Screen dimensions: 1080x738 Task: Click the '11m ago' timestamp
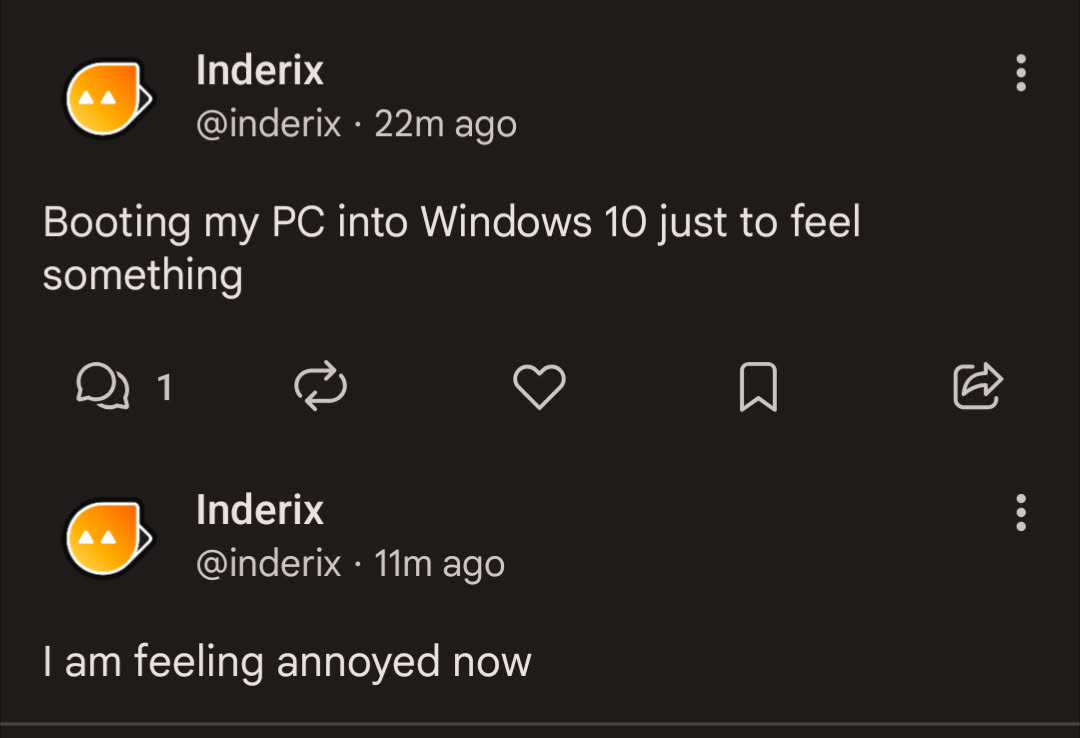439,564
